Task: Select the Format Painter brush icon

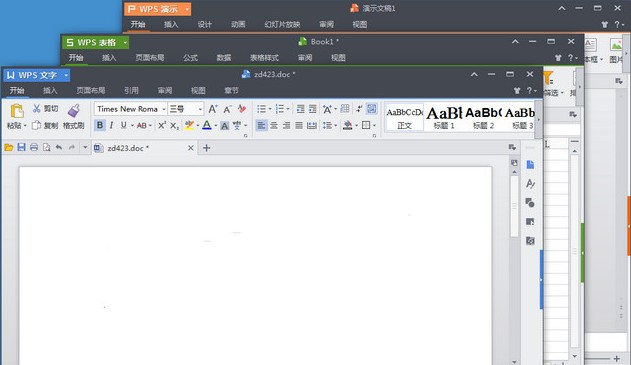Action: click(74, 110)
